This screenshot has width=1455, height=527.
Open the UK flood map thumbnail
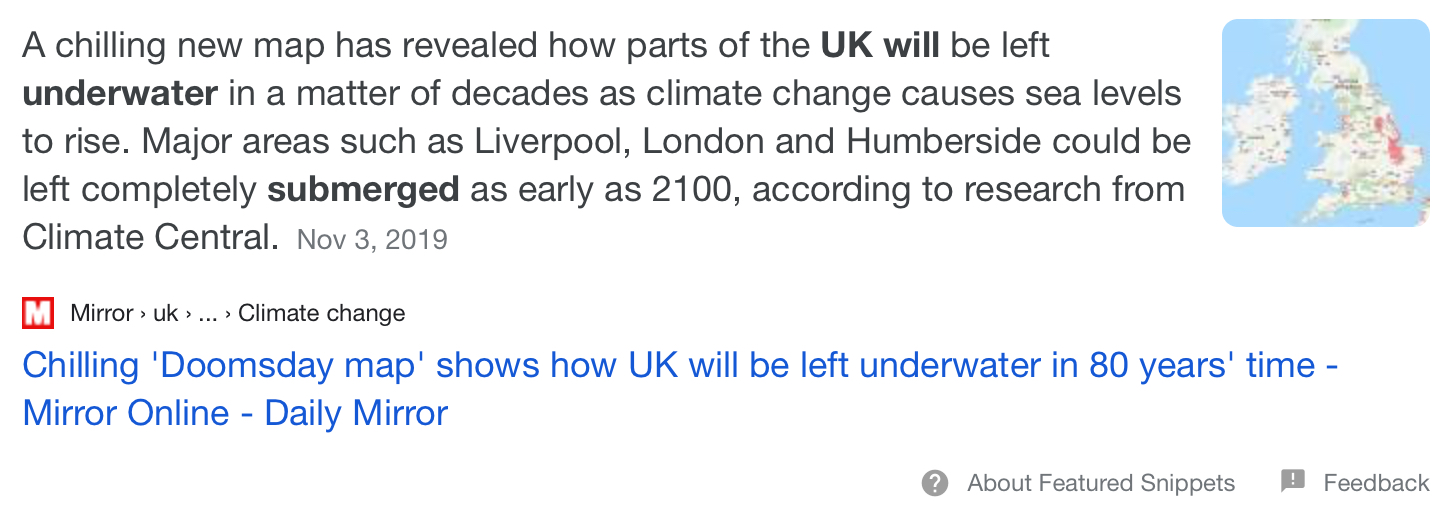pos(1325,123)
